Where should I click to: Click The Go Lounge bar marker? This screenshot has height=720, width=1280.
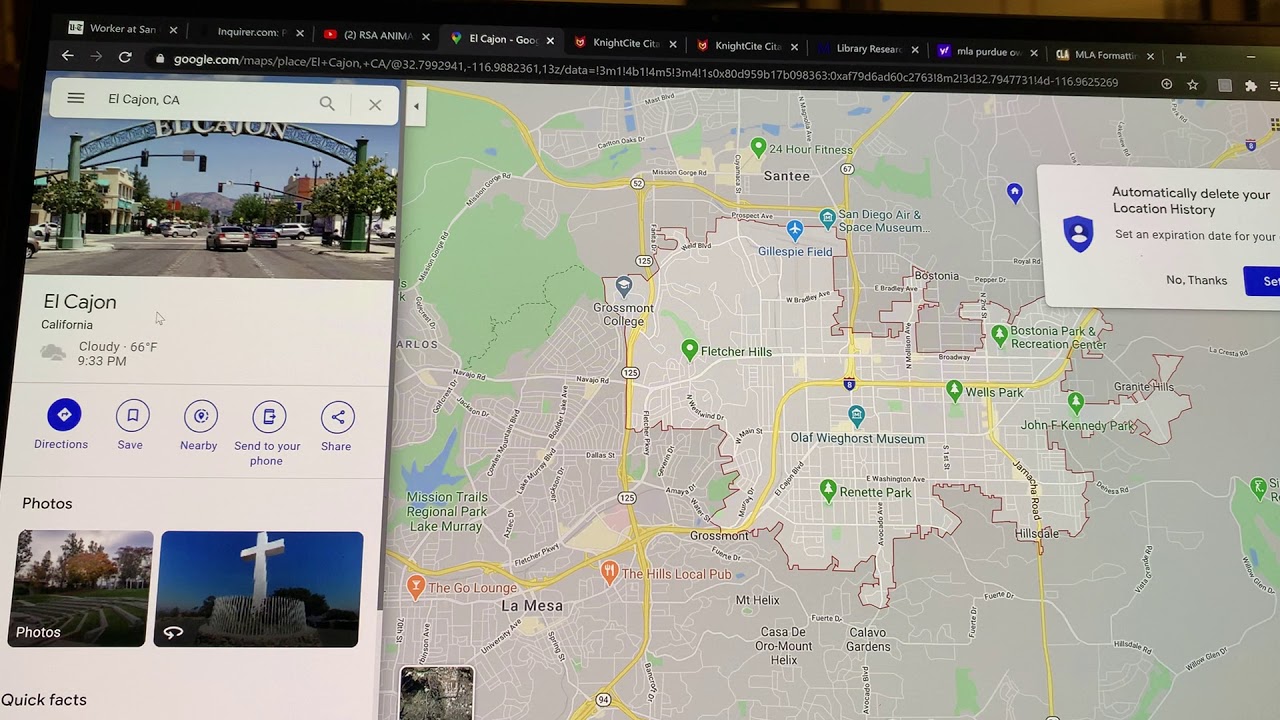pyautogui.click(x=416, y=587)
